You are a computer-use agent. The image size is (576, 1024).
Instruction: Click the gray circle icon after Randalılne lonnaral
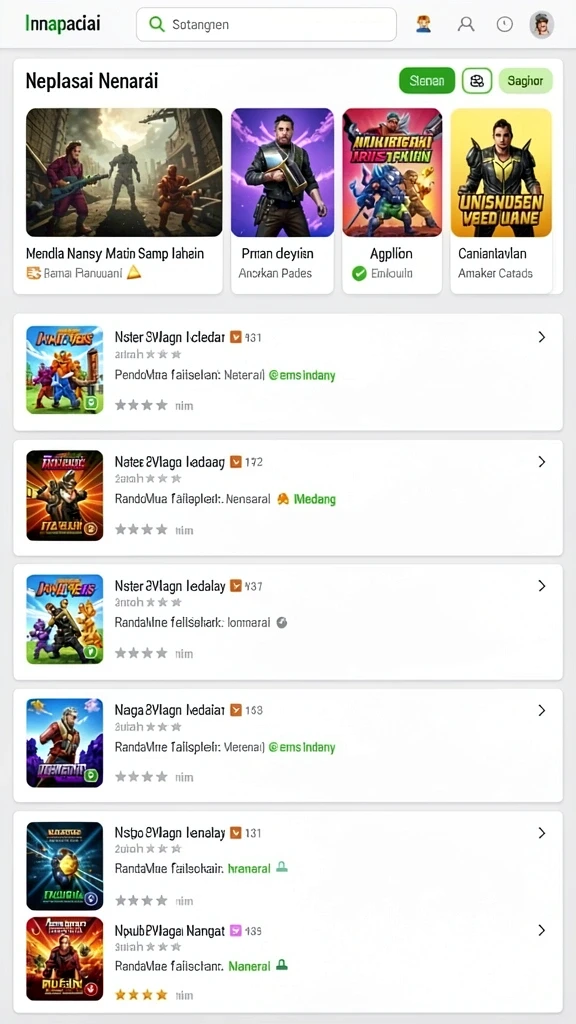282,622
